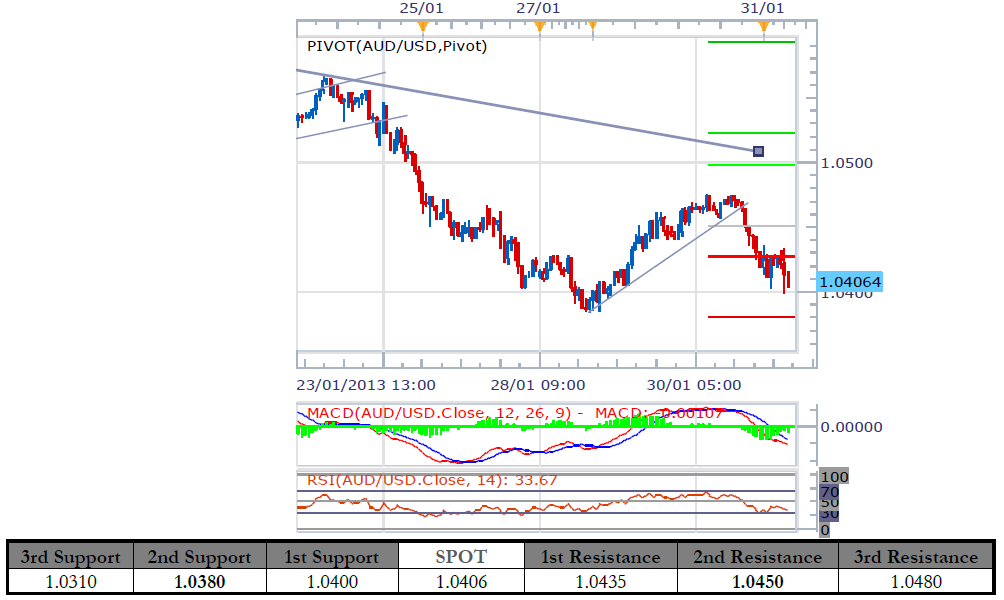
Task: Click the RSI scale label 70
Action: tap(830, 492)
